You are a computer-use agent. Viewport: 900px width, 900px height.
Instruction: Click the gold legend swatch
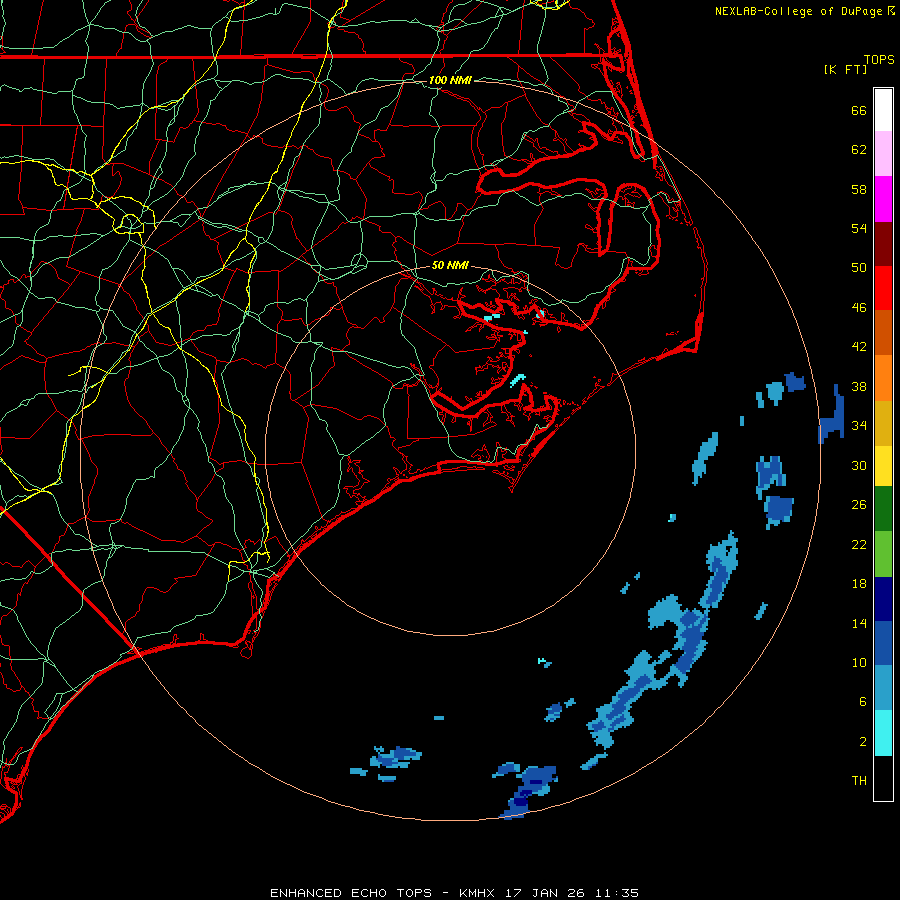point(883,423)
